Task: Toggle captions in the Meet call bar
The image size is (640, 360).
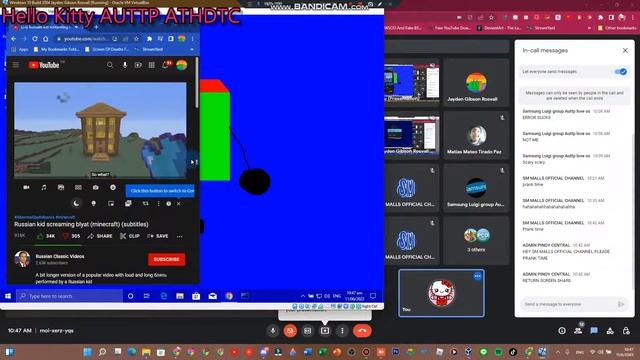Action: coord(307,331)
